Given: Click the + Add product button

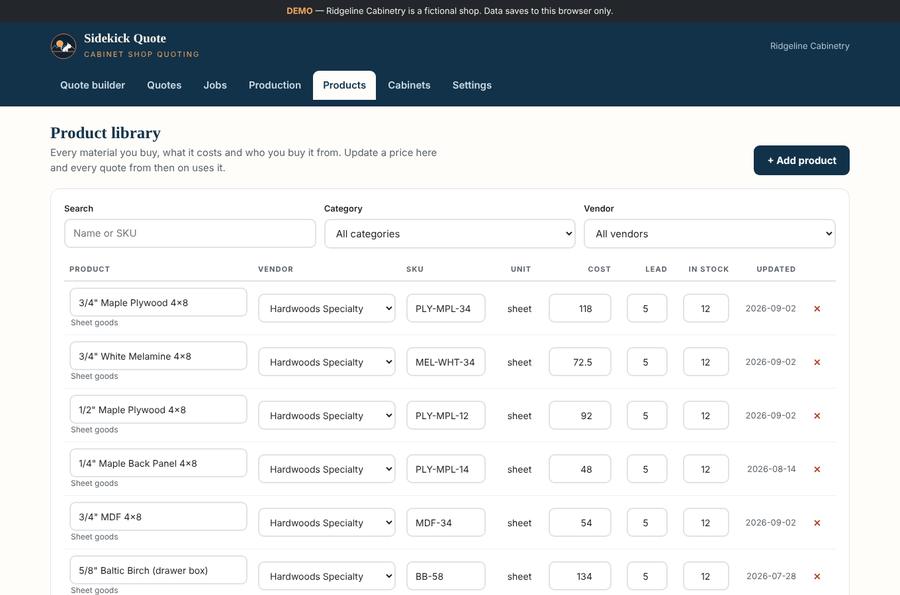Looking at the screenshot, I should (801, 160).
